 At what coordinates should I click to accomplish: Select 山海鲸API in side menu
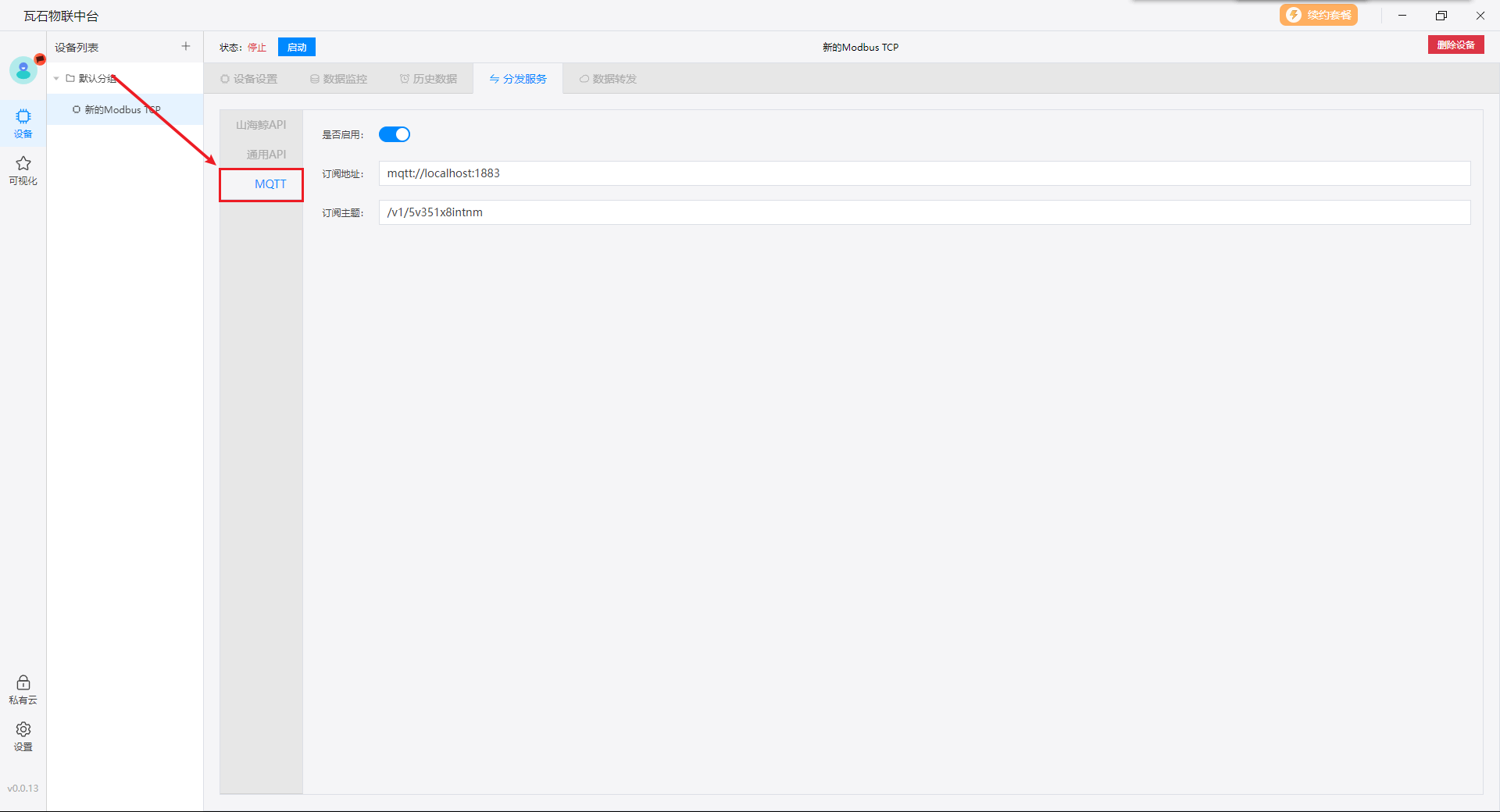tap(261, 125)
